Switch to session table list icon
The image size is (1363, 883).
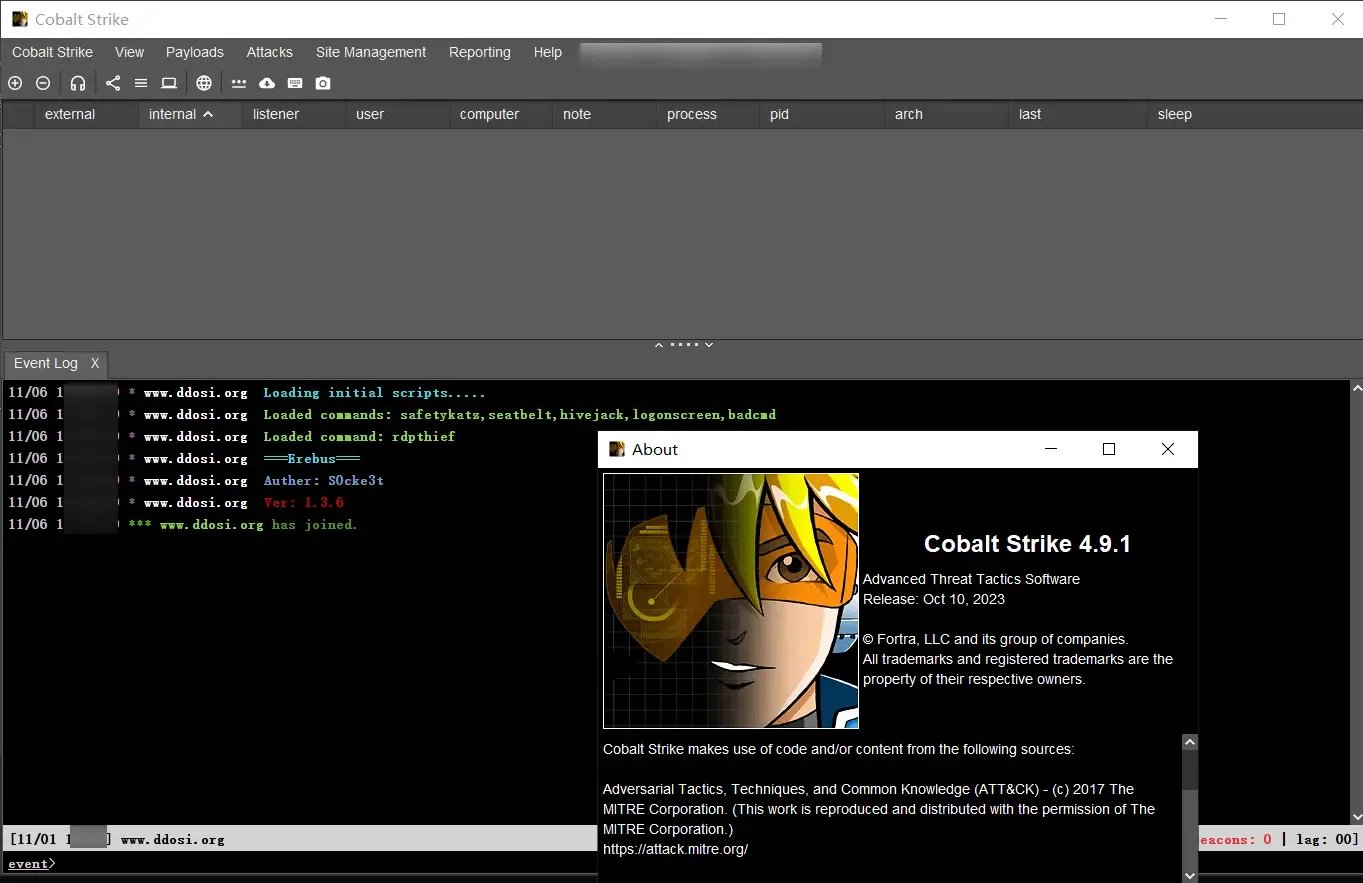pyautogui.click(x=141, y=83)
